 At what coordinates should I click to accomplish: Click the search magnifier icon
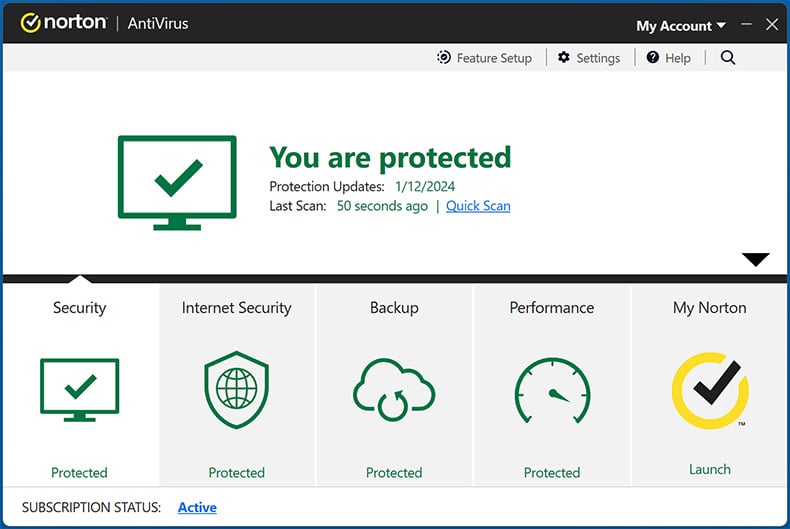[728, 57]
